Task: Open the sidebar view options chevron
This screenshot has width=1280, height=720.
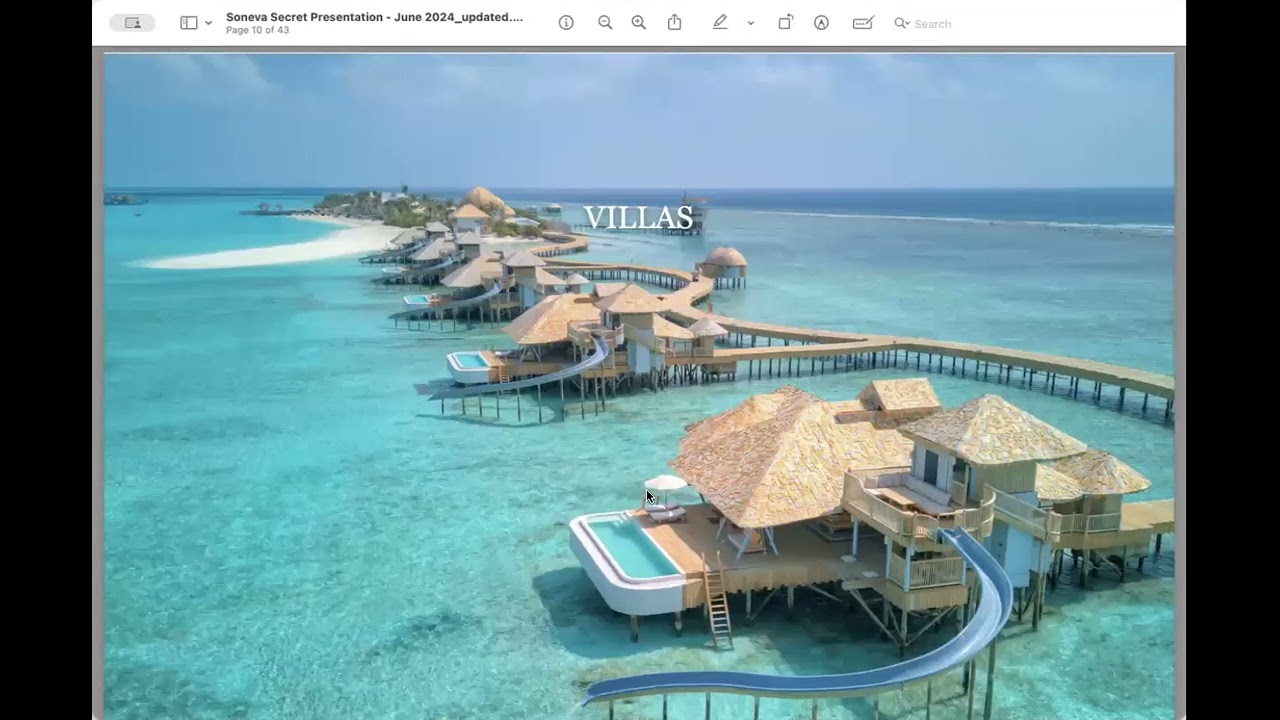Action: pyautogui.click(x=208, y=23)
